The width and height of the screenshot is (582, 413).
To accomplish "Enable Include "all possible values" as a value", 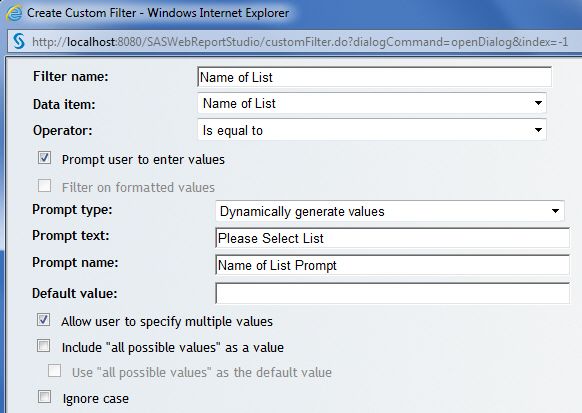I will (x=43, y=345).
